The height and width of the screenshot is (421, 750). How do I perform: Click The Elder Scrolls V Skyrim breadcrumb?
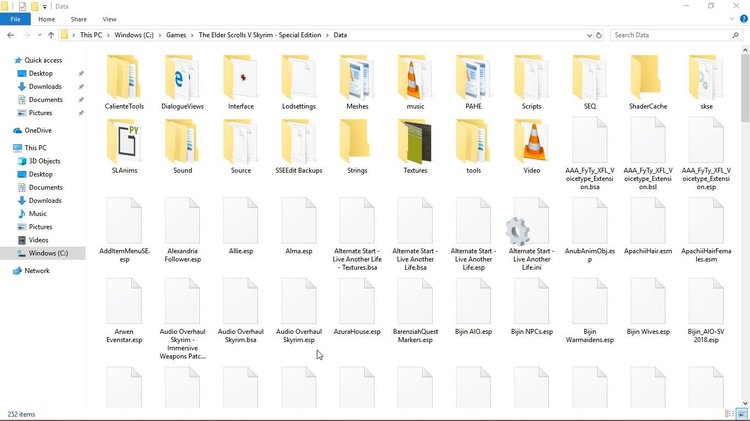tap(260, 35)
